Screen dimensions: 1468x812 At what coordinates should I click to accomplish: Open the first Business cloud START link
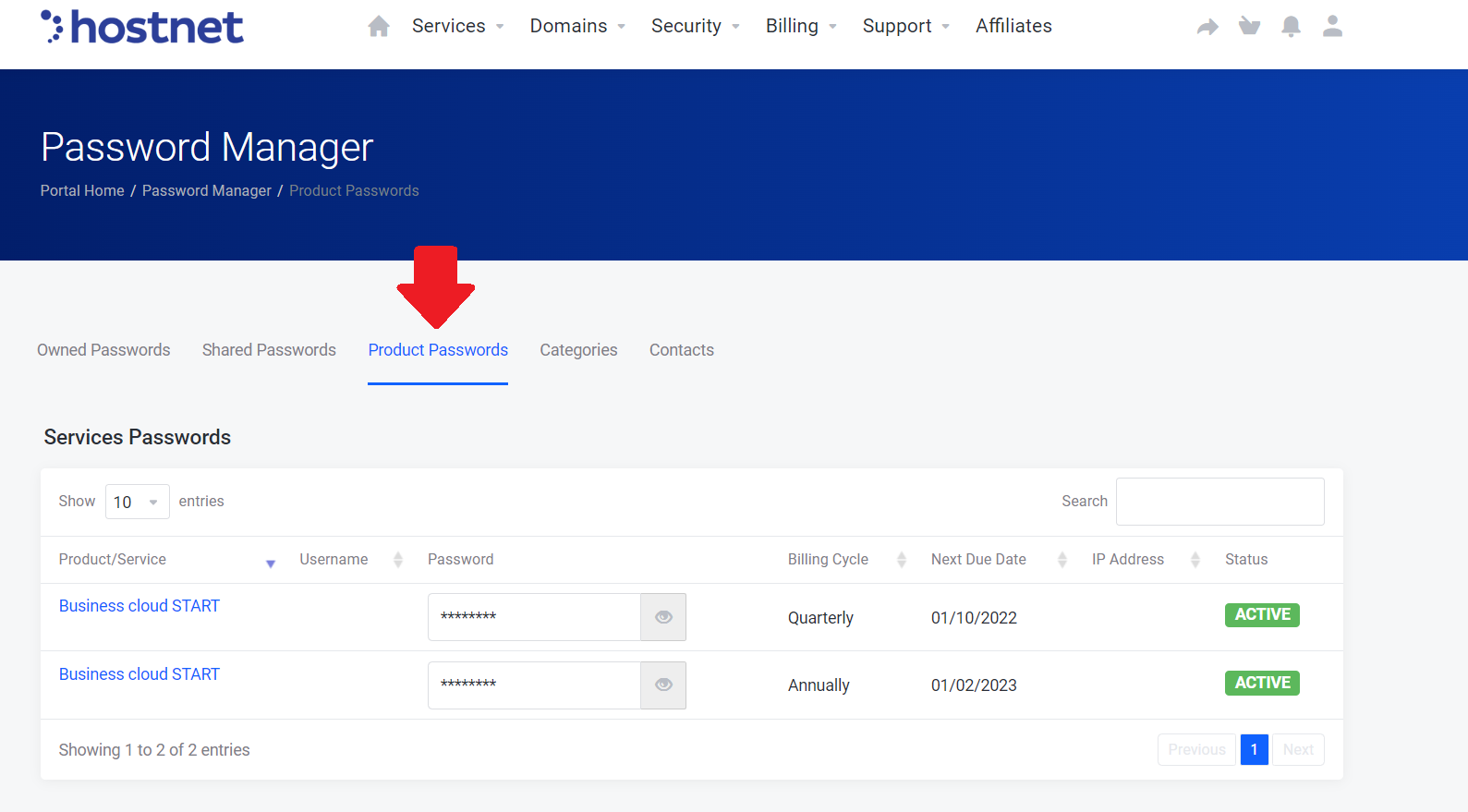[140, 606]
